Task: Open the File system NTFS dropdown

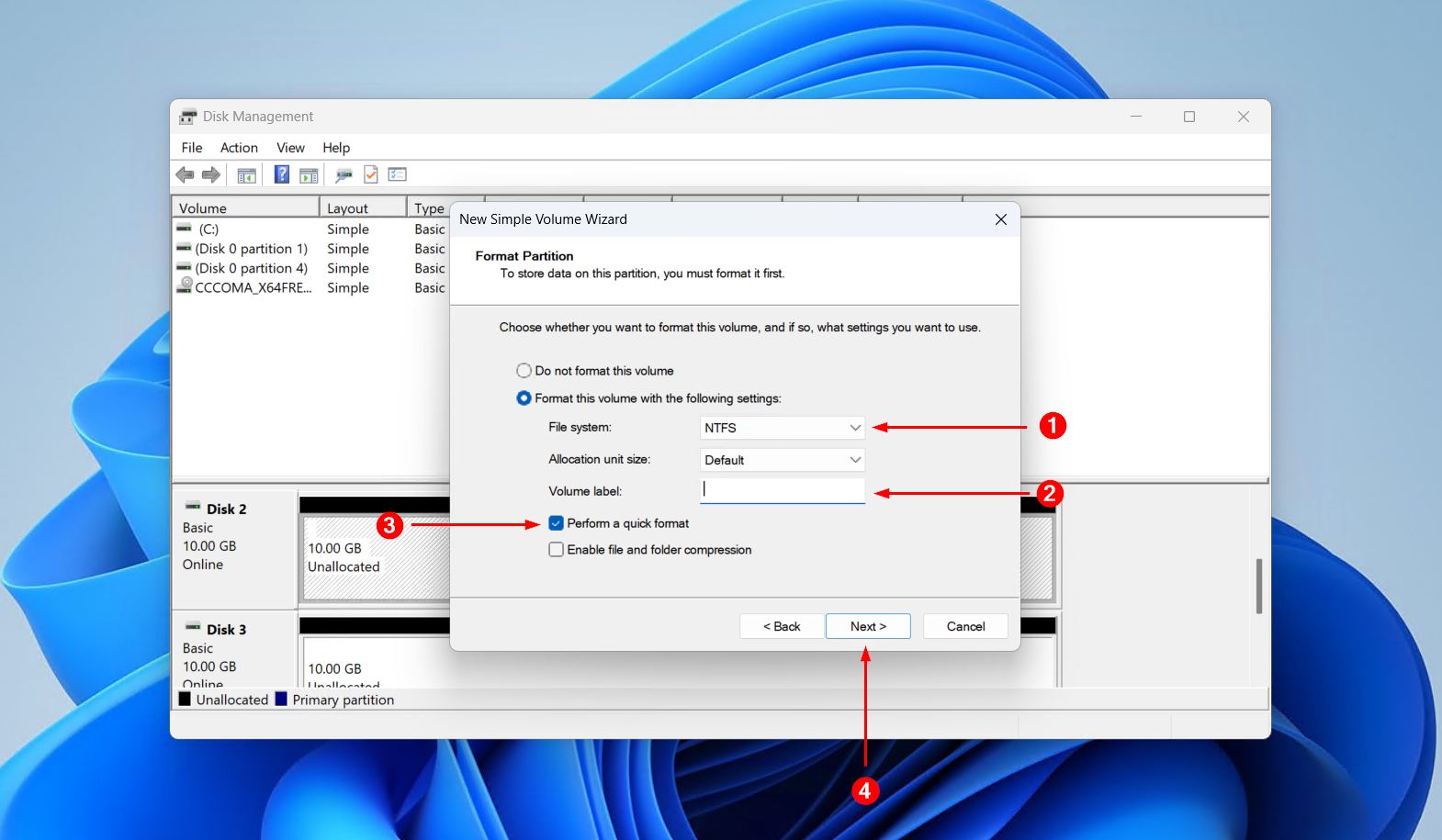Action: point(783,428)
